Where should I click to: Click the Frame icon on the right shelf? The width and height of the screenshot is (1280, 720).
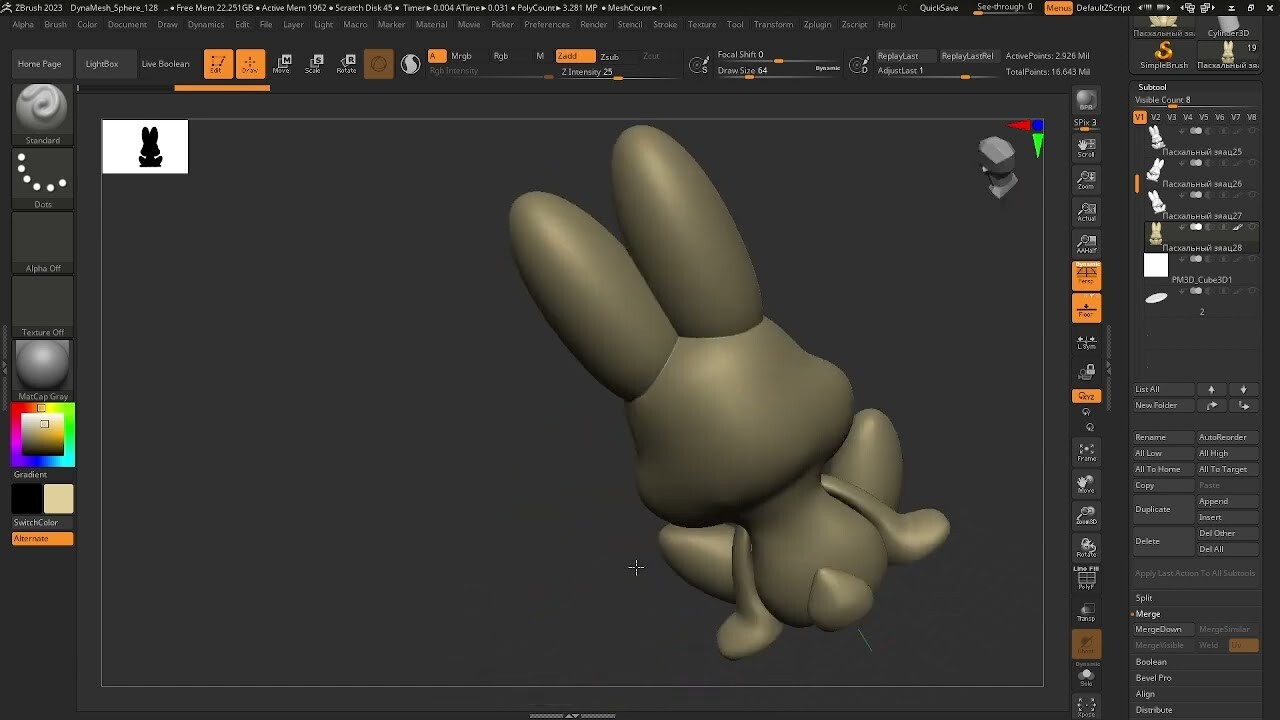coord(1086,452)
